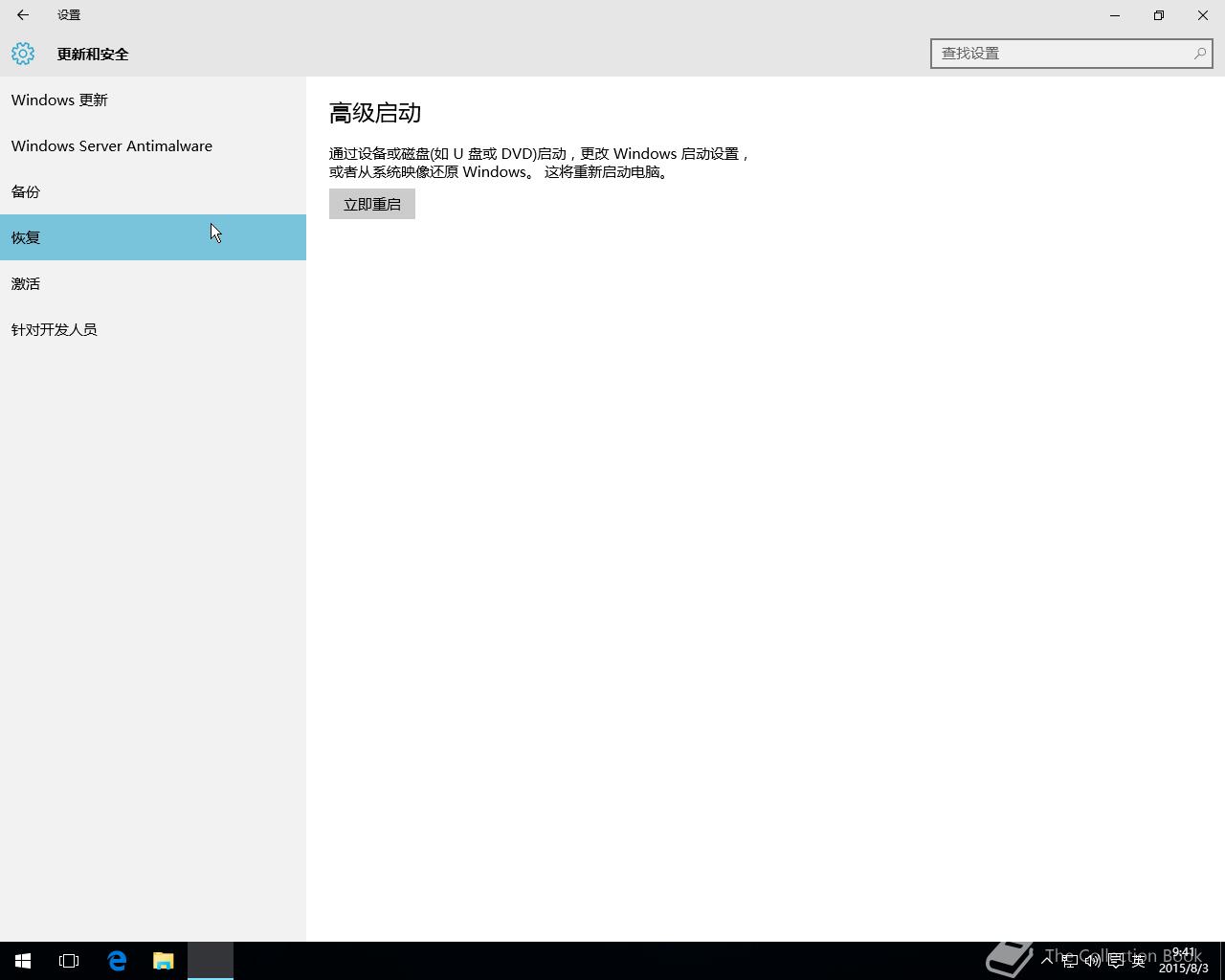1225x980 pixels.
Task: Switch to the active Settings taskbar button
Action: click(211, 961)
